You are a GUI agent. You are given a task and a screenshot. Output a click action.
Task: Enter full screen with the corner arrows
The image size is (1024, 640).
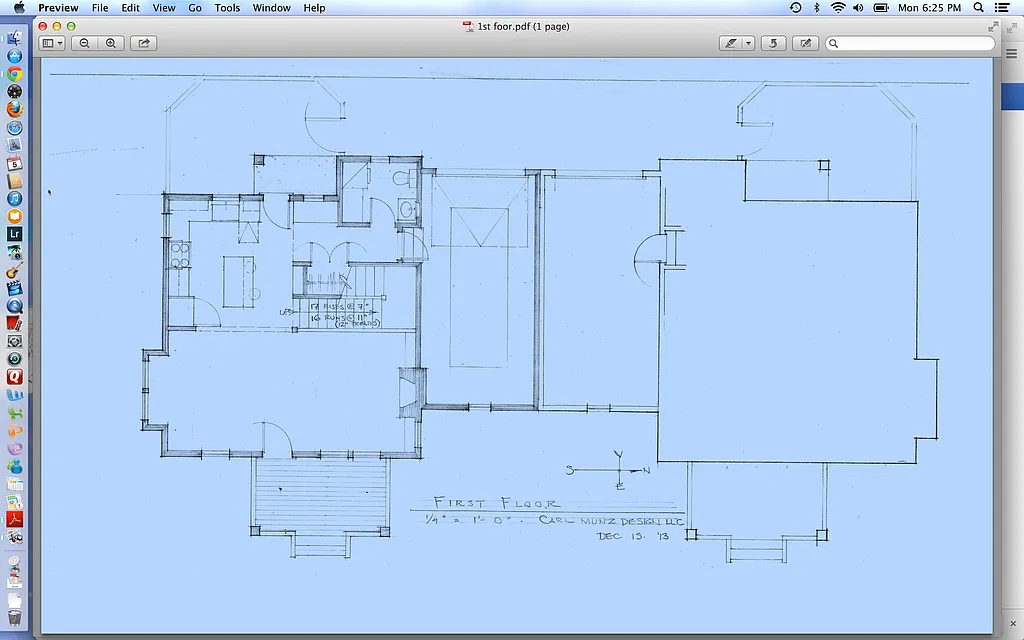[993, 26]
